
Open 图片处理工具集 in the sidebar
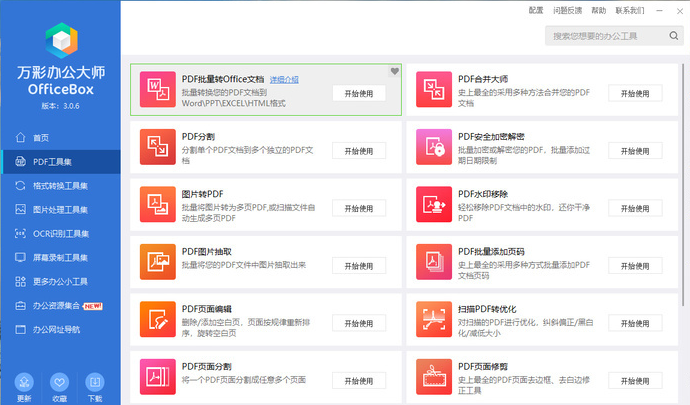[60, 210]
